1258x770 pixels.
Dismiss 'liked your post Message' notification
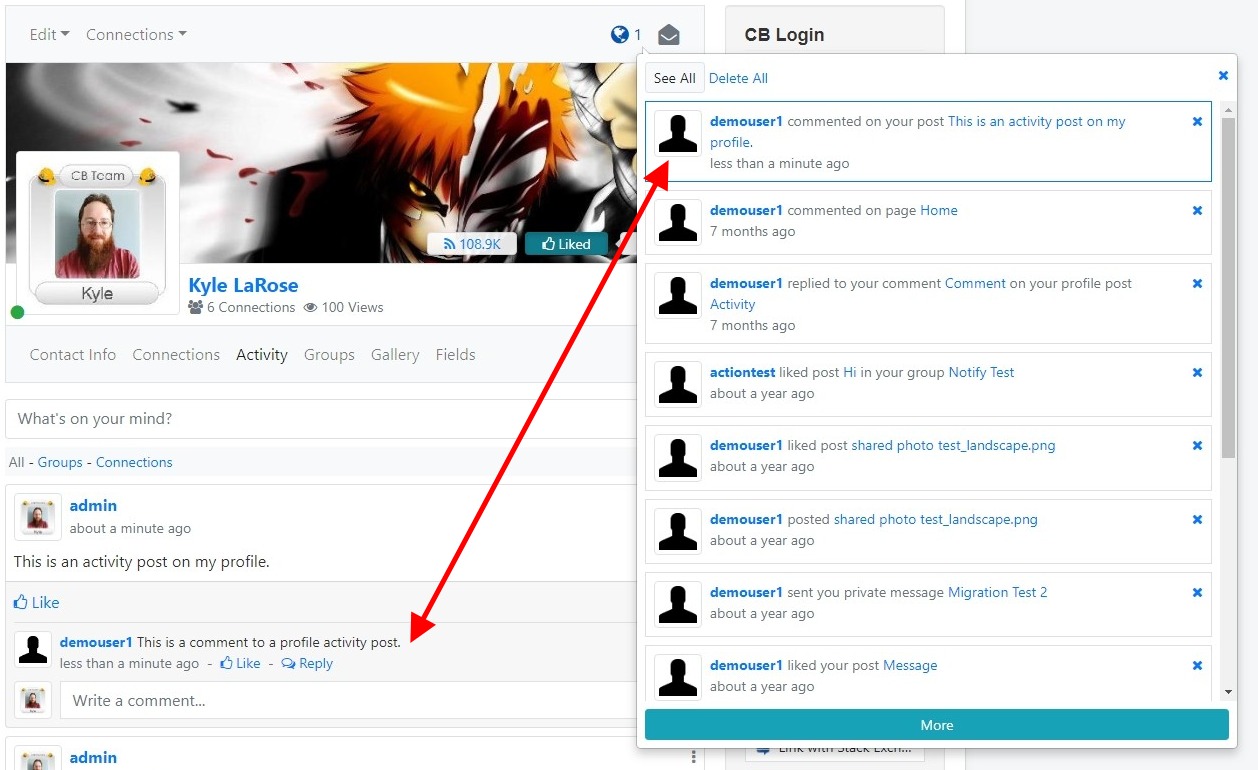point(1197,665)
